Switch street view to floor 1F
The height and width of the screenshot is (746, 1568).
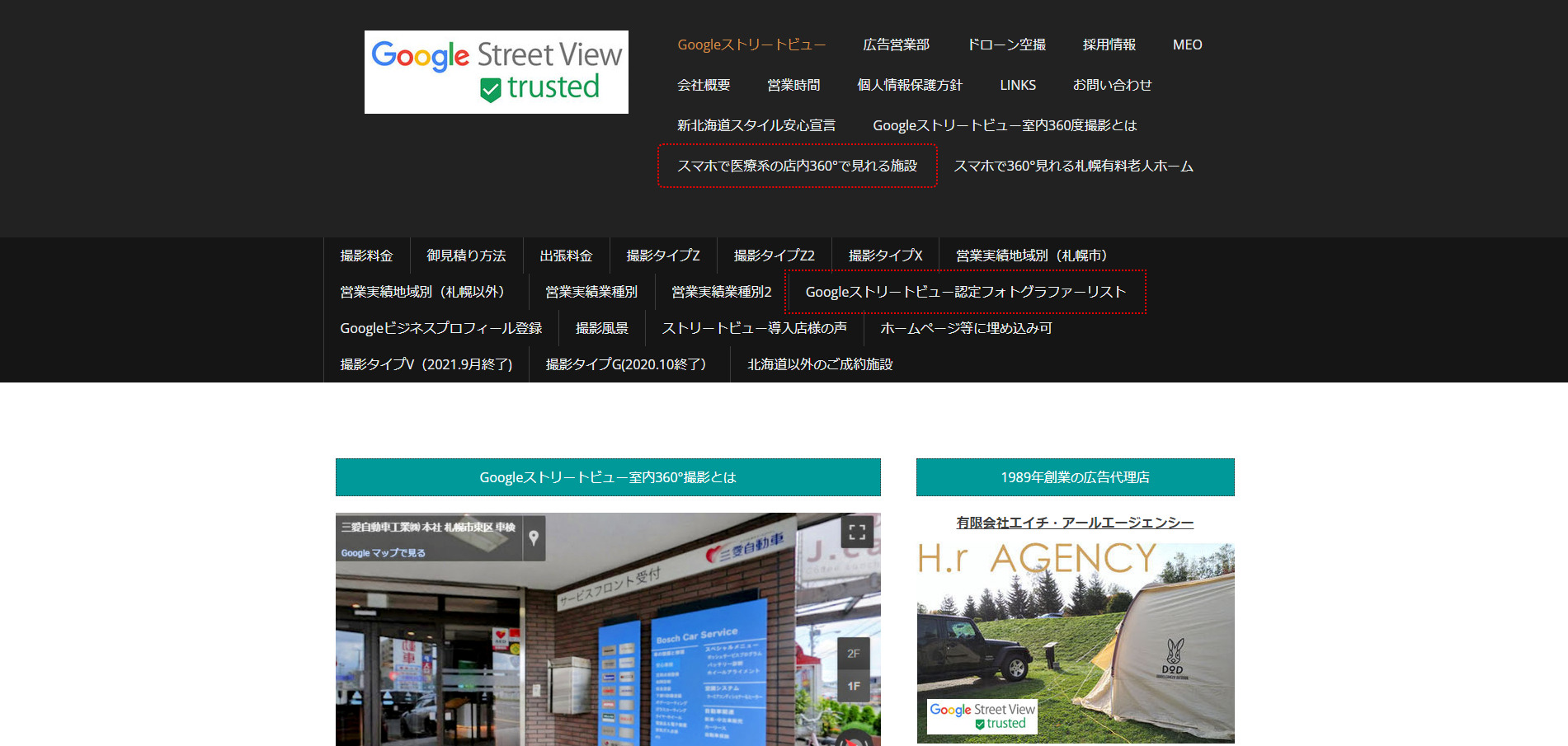(854, 686)
